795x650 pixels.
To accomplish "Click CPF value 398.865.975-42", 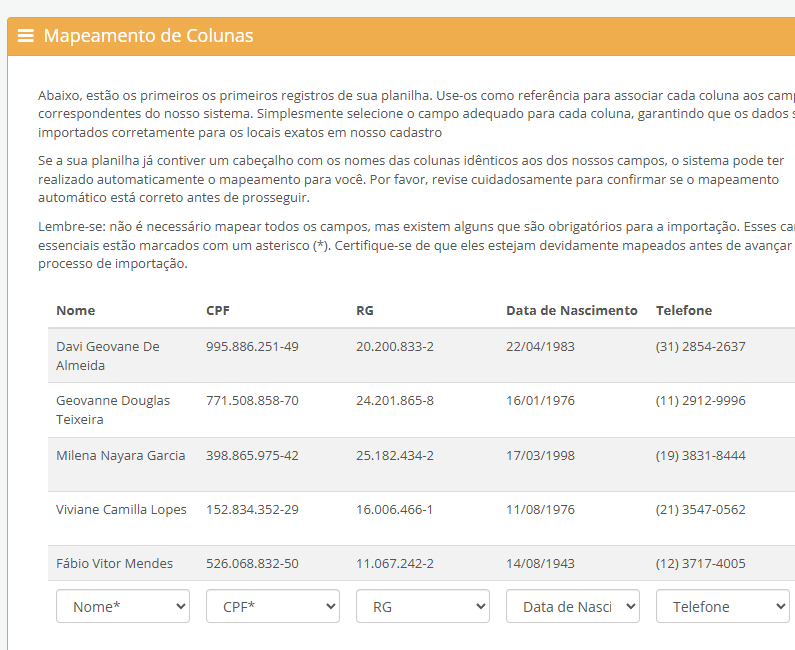I will [x=252, y=455].
